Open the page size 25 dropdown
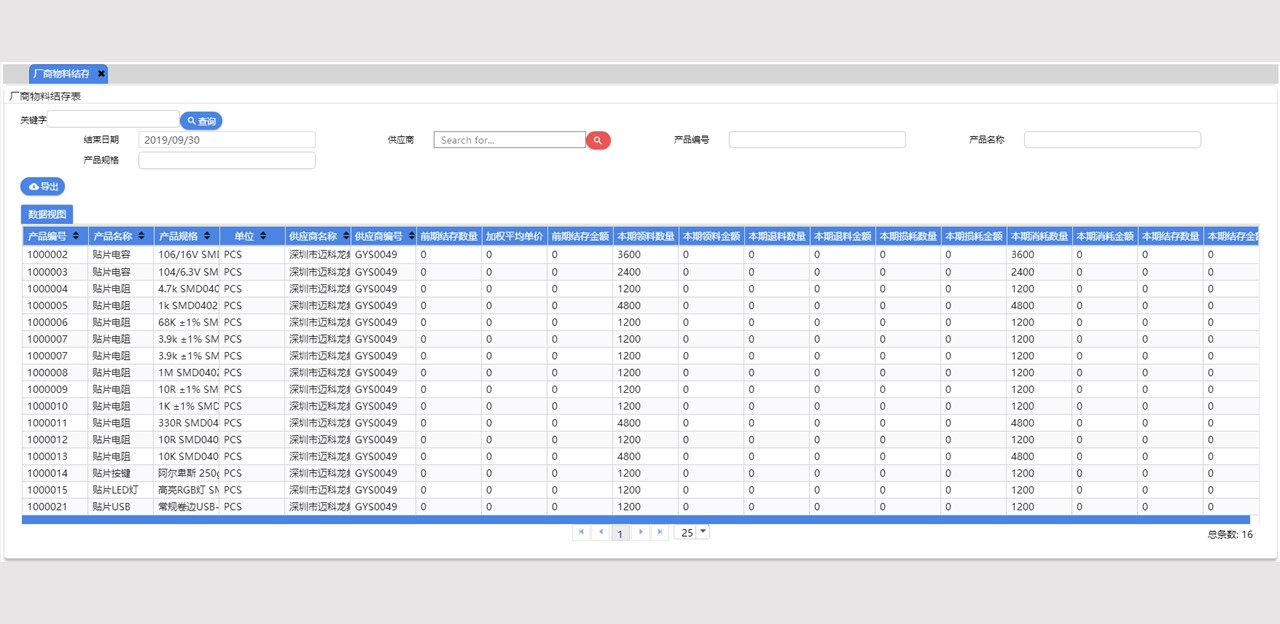 coord(692,532)
